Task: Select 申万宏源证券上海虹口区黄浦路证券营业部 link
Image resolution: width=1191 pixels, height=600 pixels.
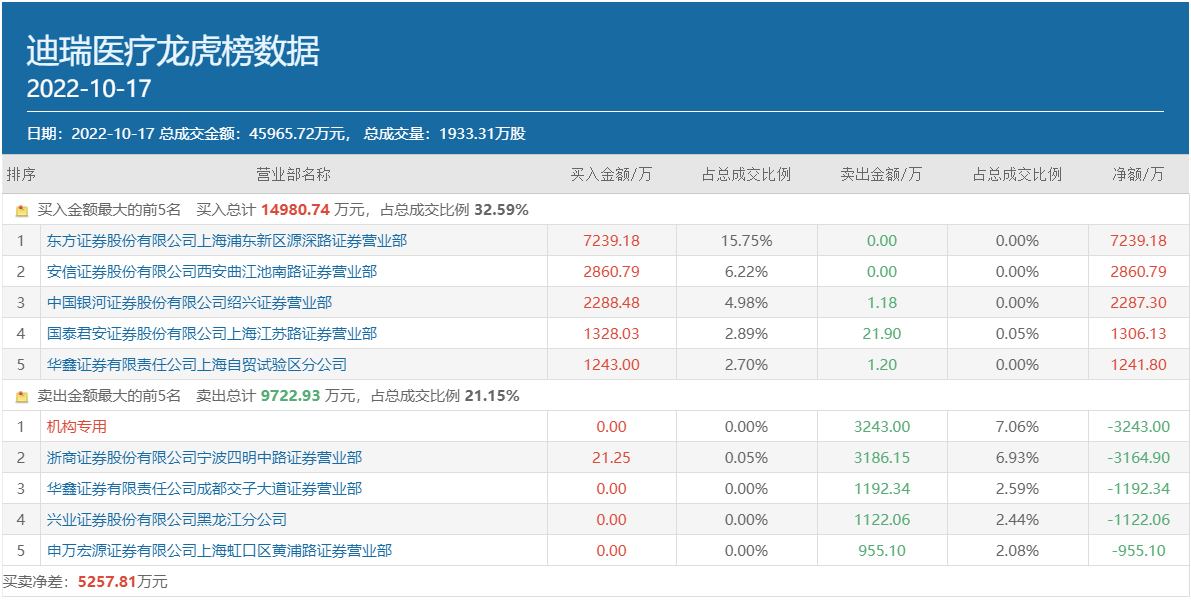Action: point(219,551)
